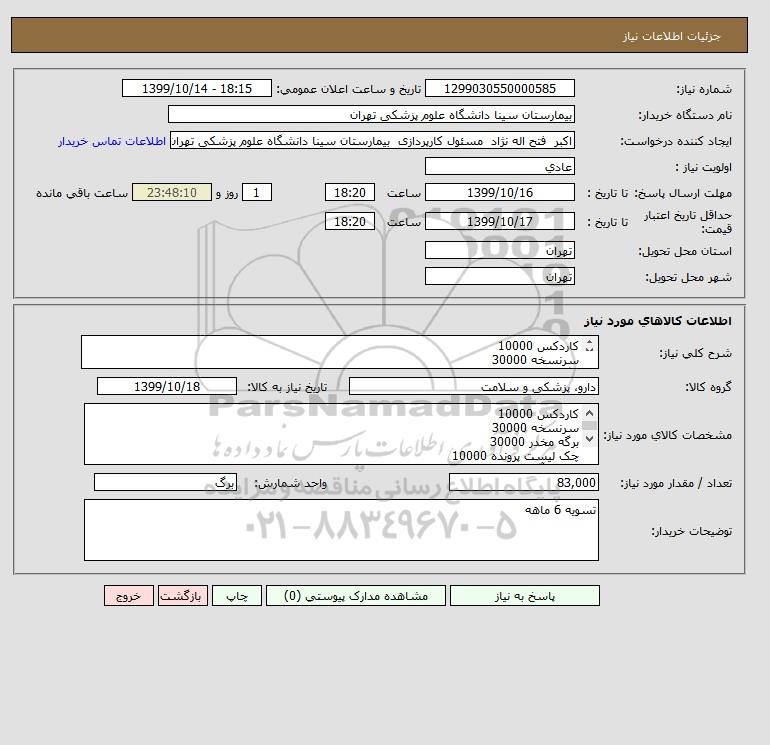Select line چک لیست پرونده 10000
The height and width of the screenshot is (745, 770).
tap(515, 456)
